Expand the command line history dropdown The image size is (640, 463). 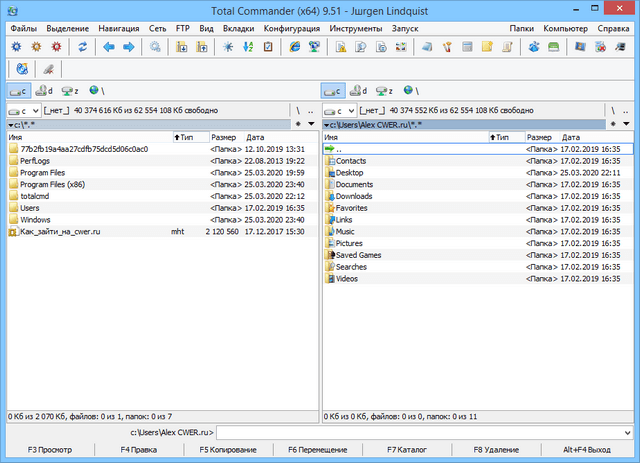pos(628,432)
